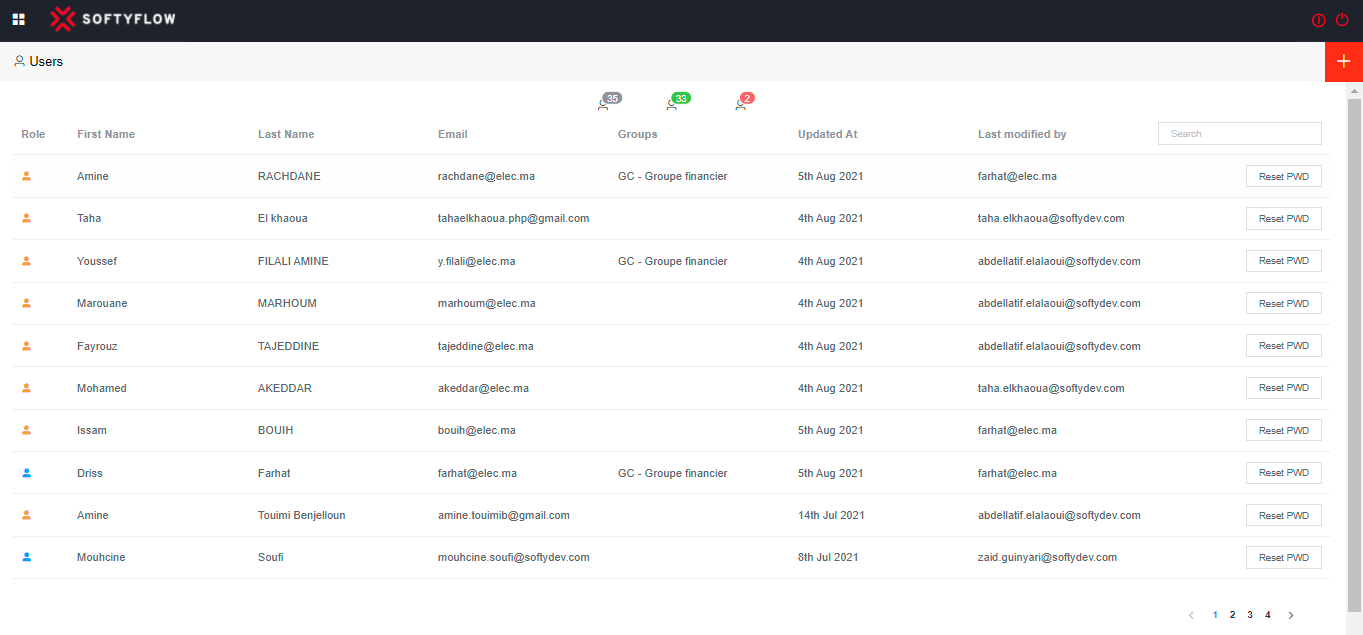The height and width of the screenshot is (635, 1363).
Task: Jump to page 2
Action: [1233, 615]
